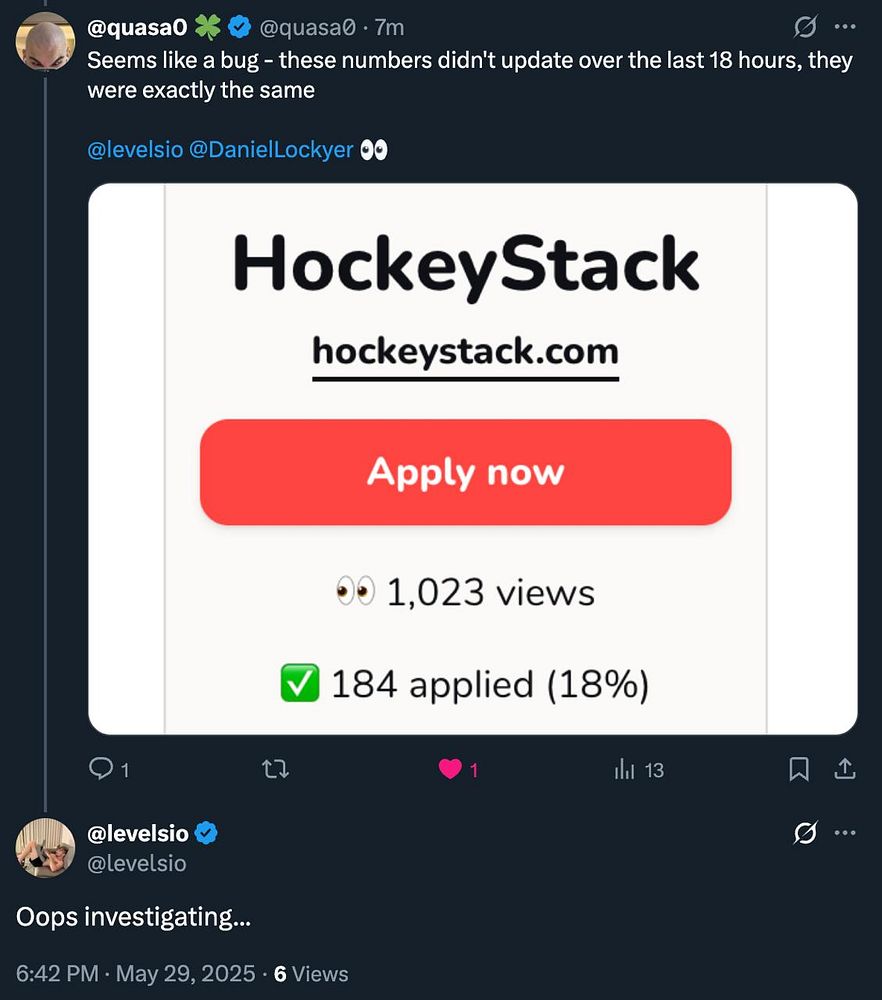Share the quasa0 tweet
Image resolution: width=882 pixels, height=1000 pixels.
pyautogui.click(x=845, y=769)
